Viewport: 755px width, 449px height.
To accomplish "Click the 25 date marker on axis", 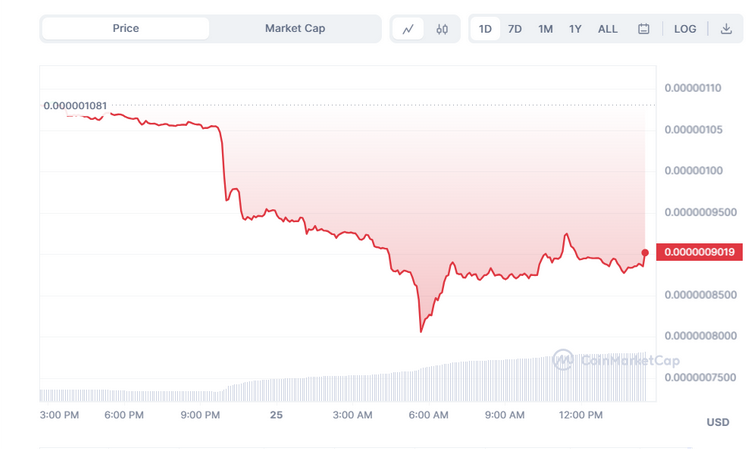I will click(276, 415).
